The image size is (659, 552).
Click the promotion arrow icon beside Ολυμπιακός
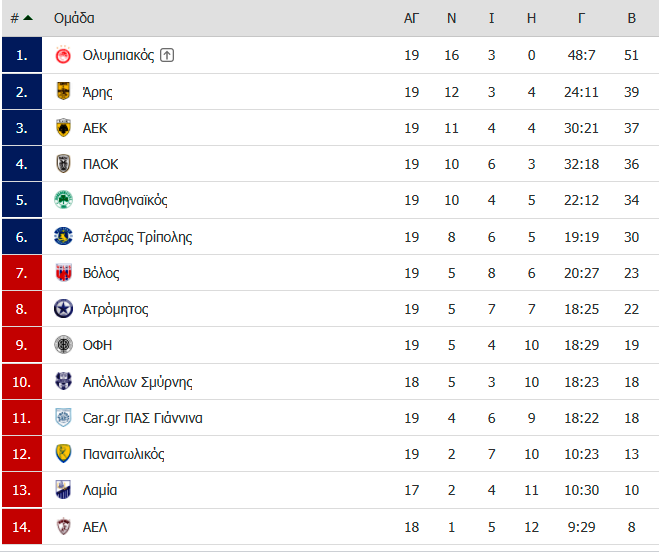coord(167,55)
